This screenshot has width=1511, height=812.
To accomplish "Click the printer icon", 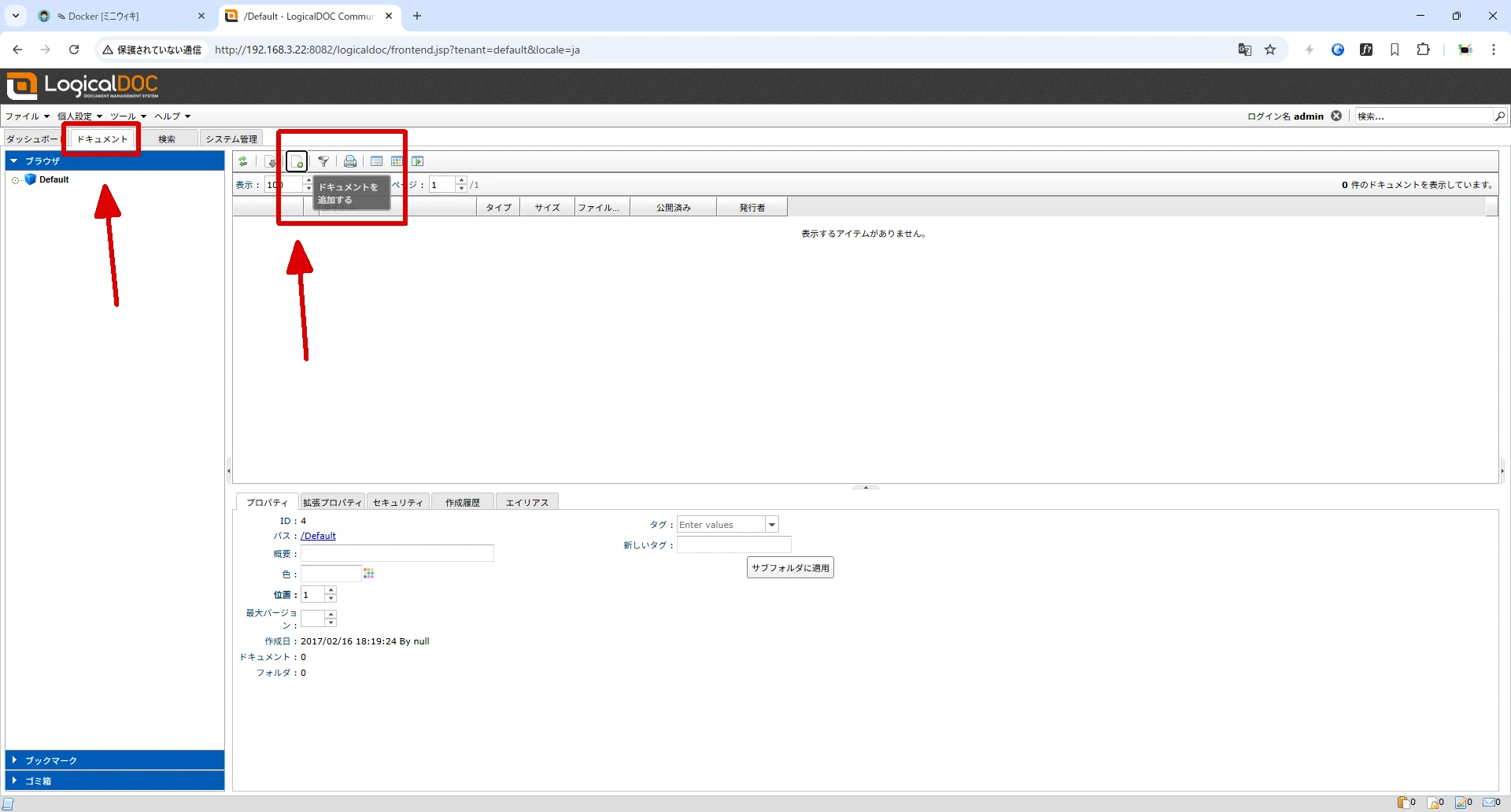I will 350,161.
